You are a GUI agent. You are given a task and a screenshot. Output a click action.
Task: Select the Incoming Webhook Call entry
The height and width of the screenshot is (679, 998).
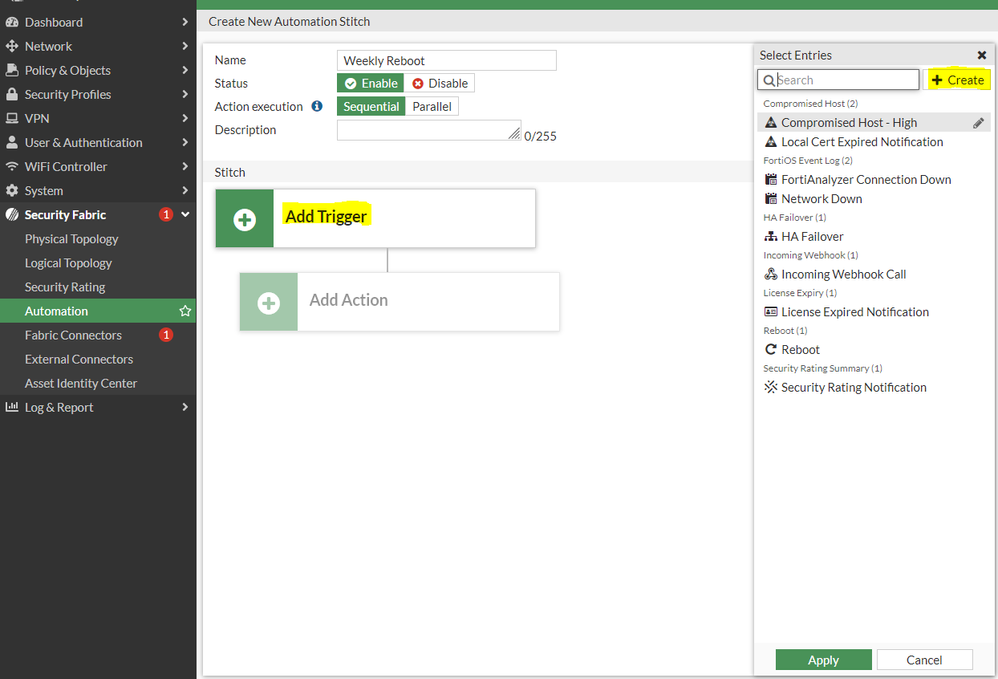tap(873, 274)
